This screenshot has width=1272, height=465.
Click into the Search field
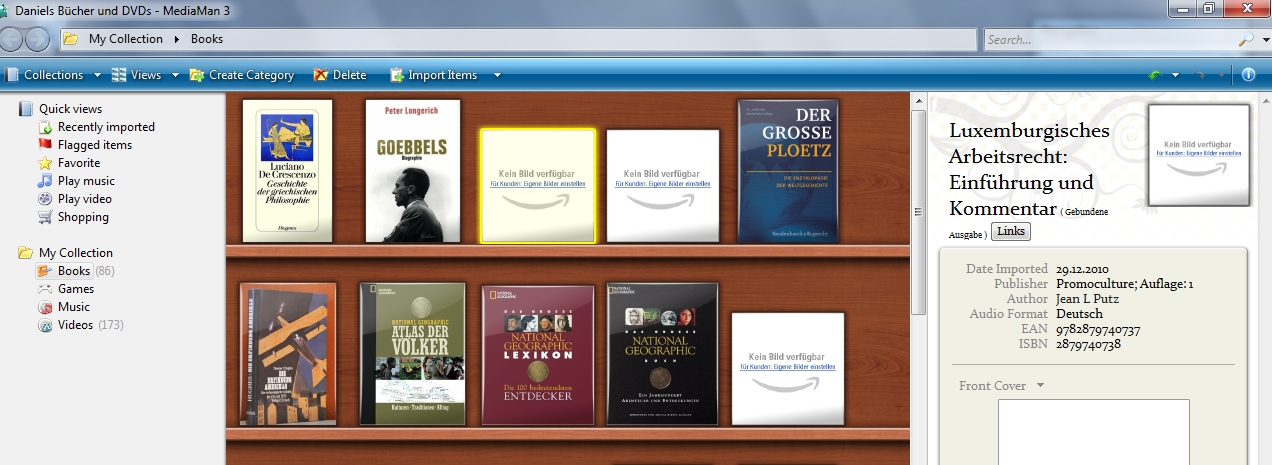click(x=1108, y=40)
